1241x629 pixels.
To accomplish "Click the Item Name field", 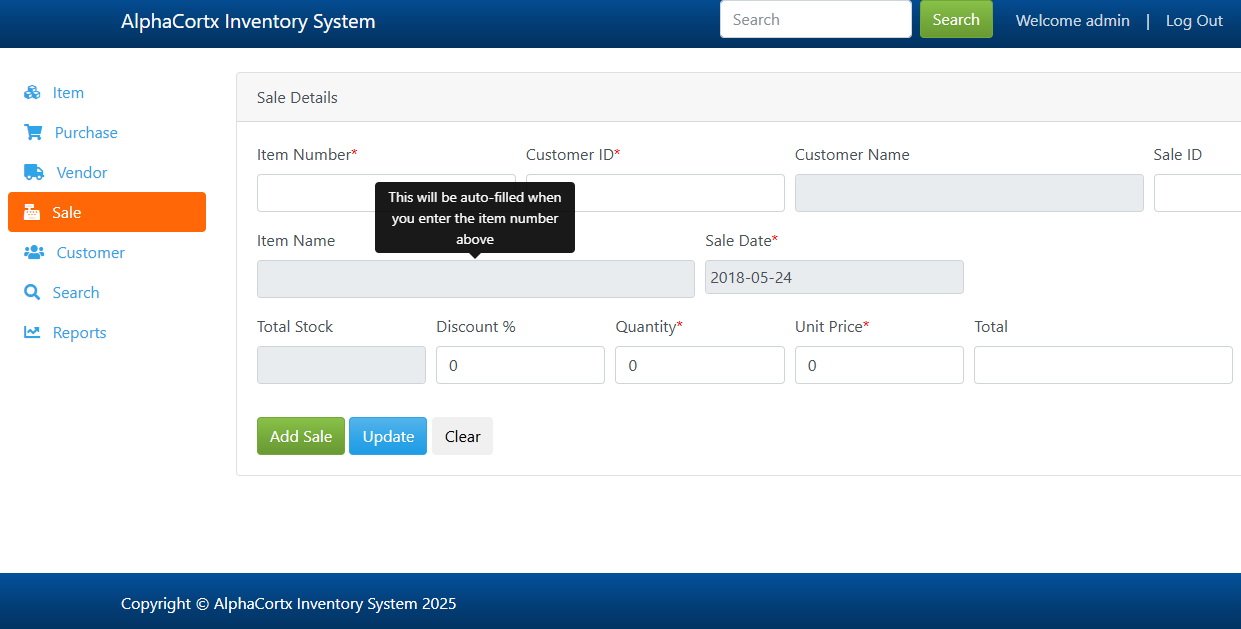I will click(476, 279).
